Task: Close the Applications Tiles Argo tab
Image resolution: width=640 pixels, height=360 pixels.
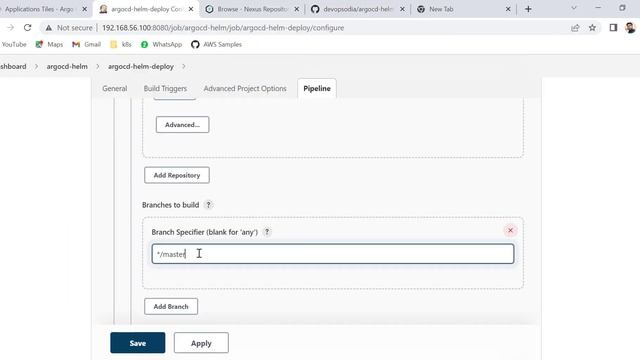Action: [84, 9]
